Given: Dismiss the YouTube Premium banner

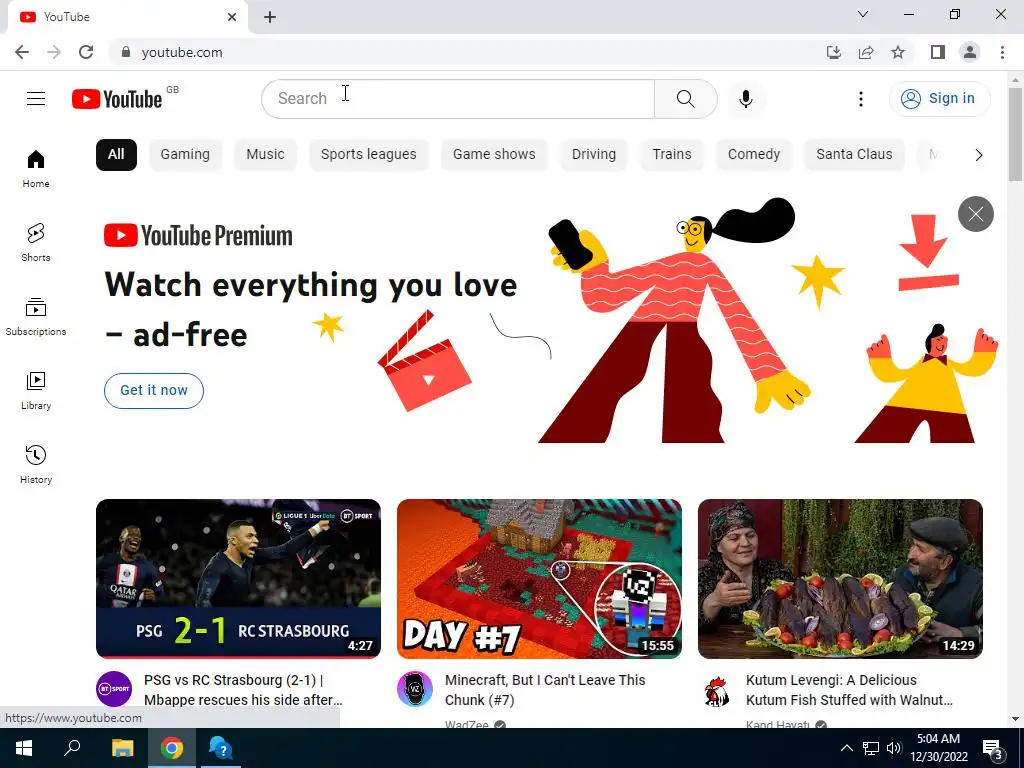Looking at the screenshot, I should 976,214.
